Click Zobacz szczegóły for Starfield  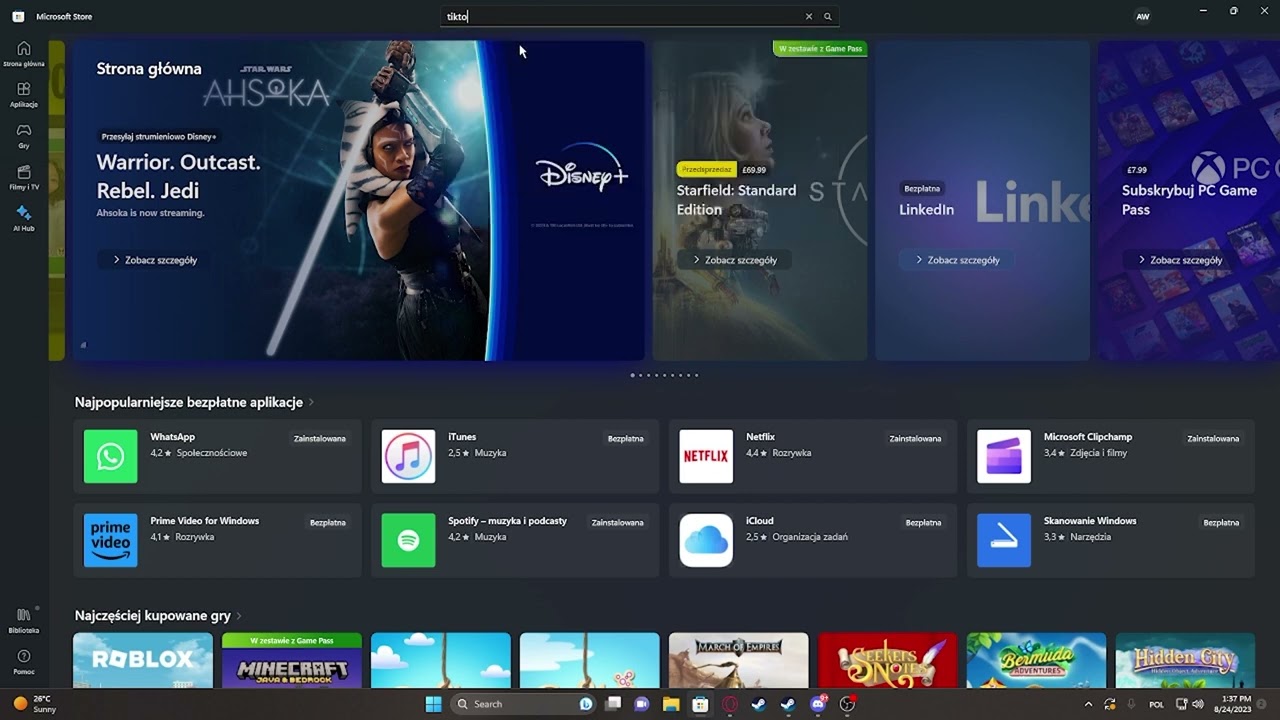tap(734, 260)
